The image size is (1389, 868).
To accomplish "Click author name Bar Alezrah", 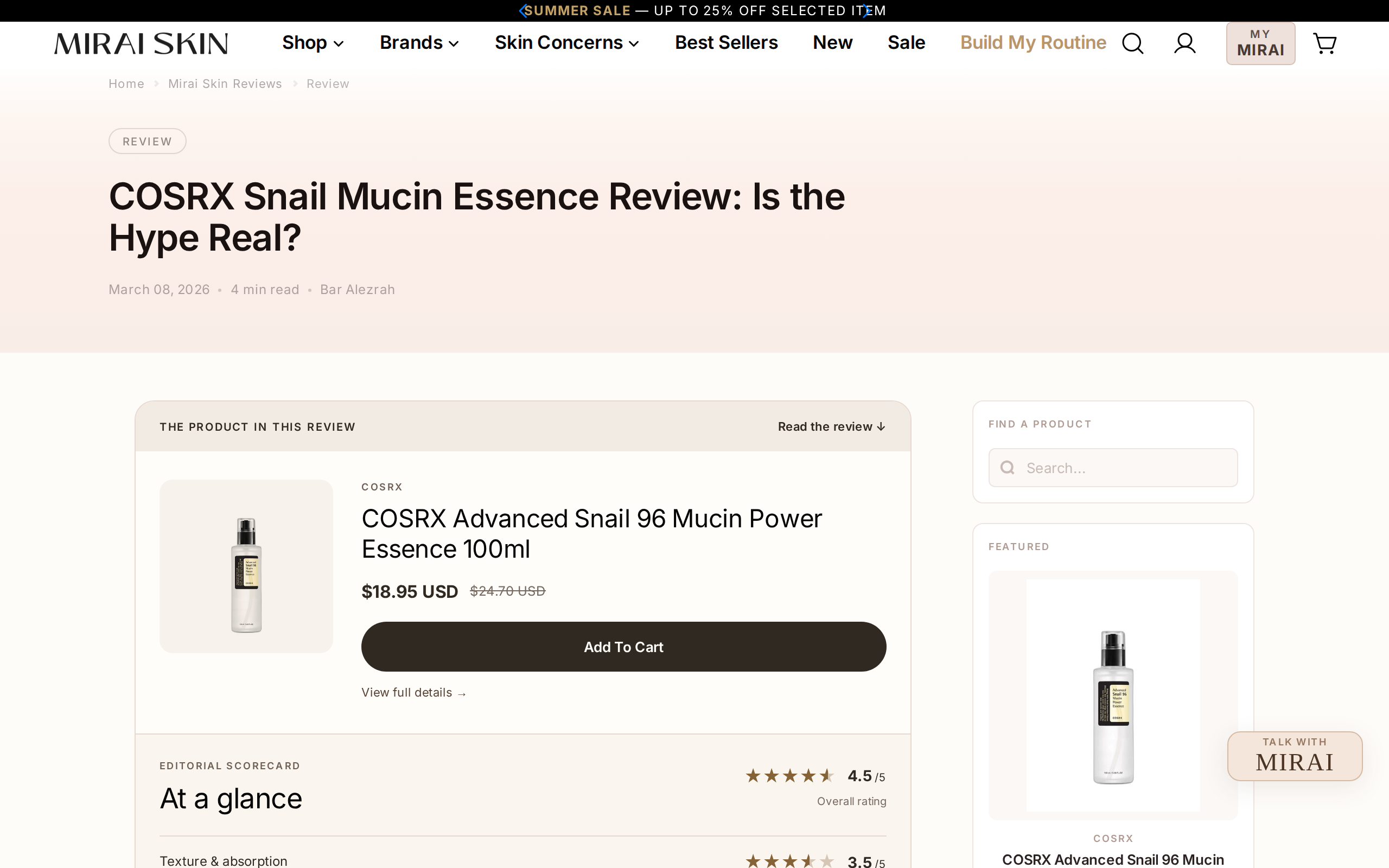I will pyautogui.click(x=358, y=290).
